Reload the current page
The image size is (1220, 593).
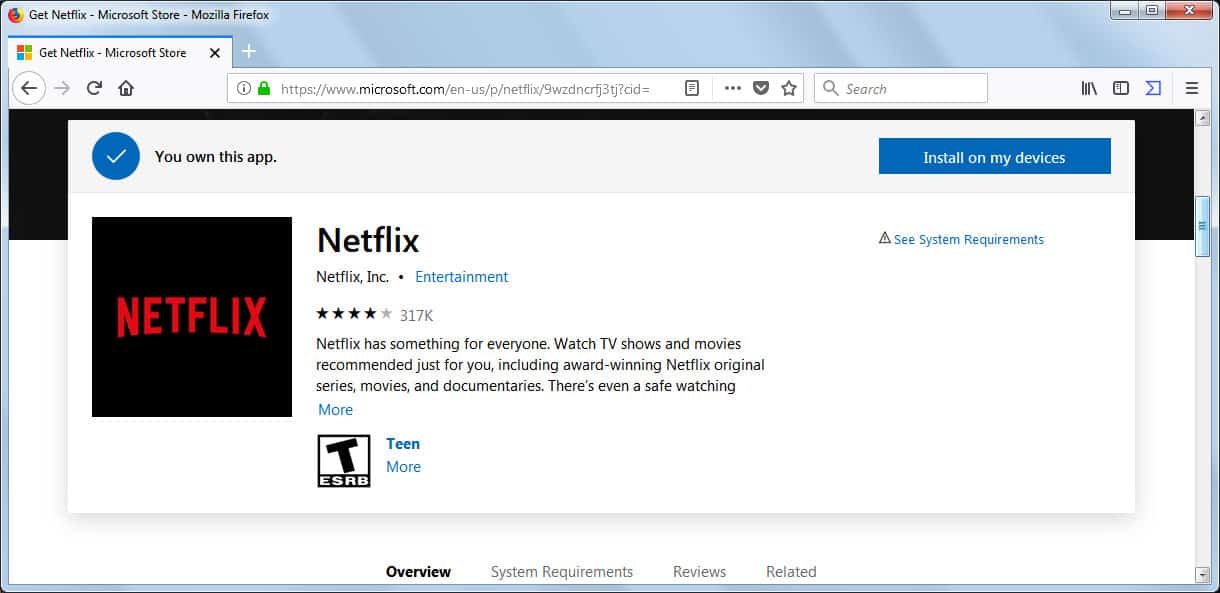(94, 88)
